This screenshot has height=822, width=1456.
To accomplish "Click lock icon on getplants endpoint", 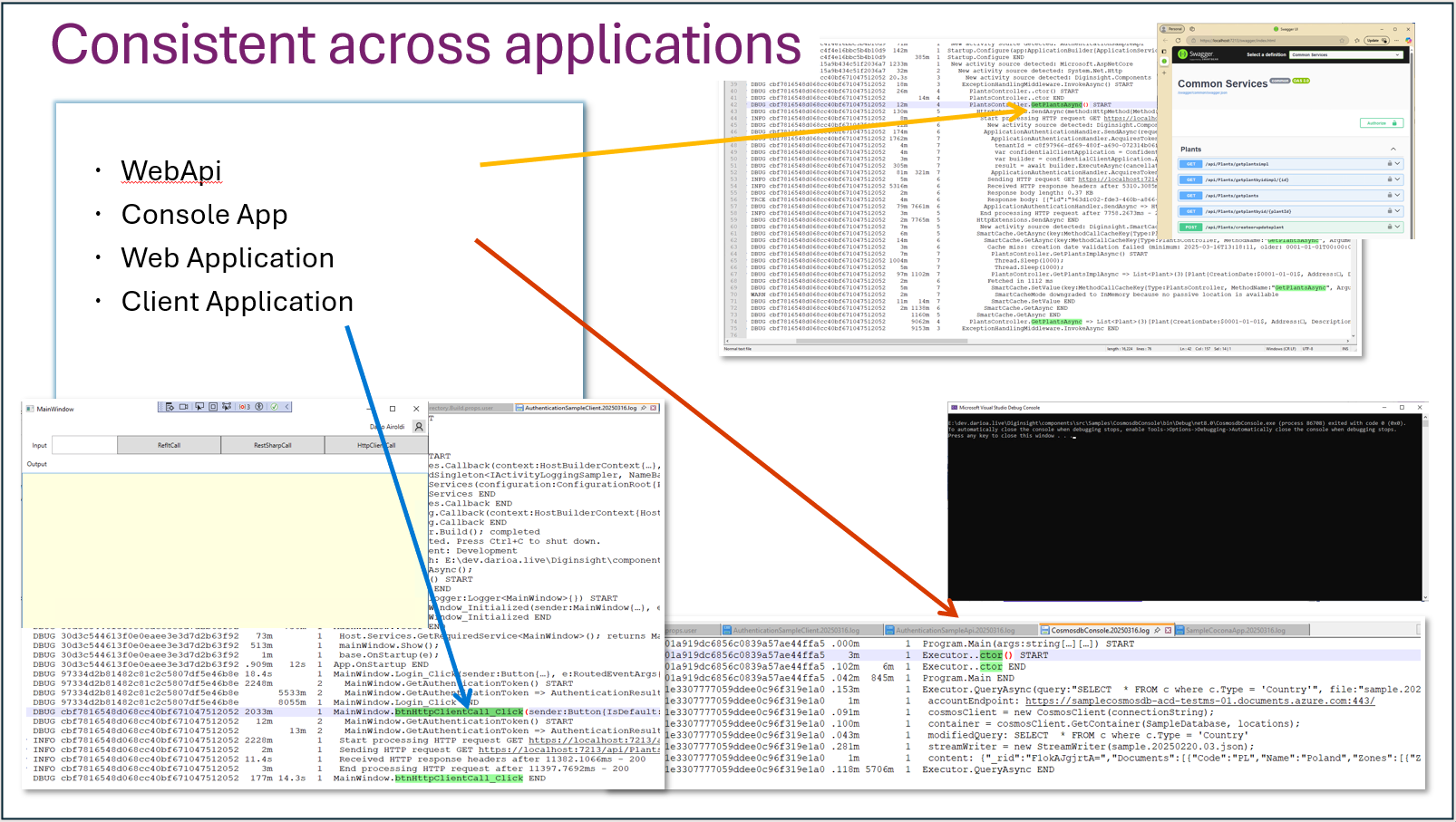I will pos(1390,195).
